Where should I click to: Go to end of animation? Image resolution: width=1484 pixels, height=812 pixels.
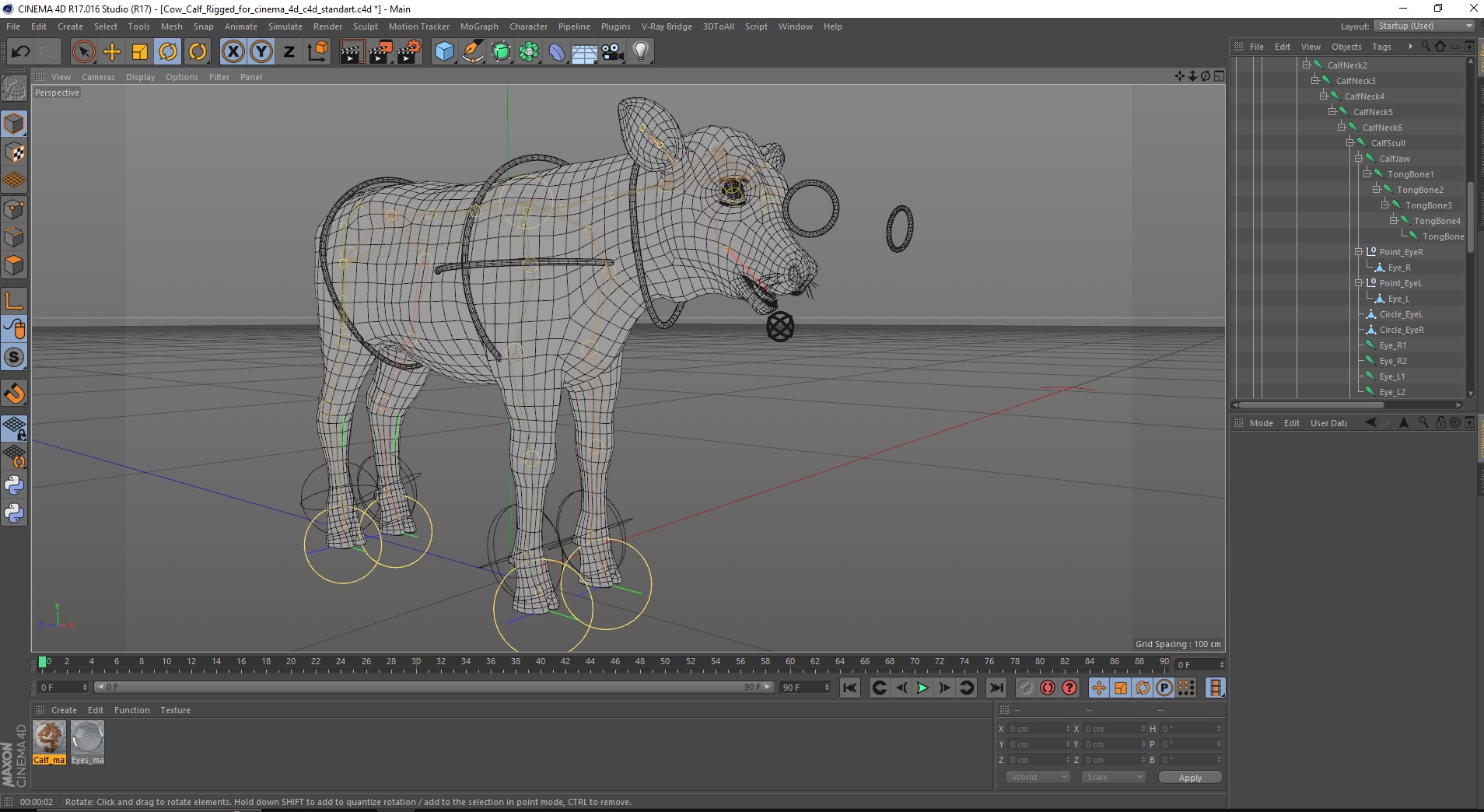(996, 688)
